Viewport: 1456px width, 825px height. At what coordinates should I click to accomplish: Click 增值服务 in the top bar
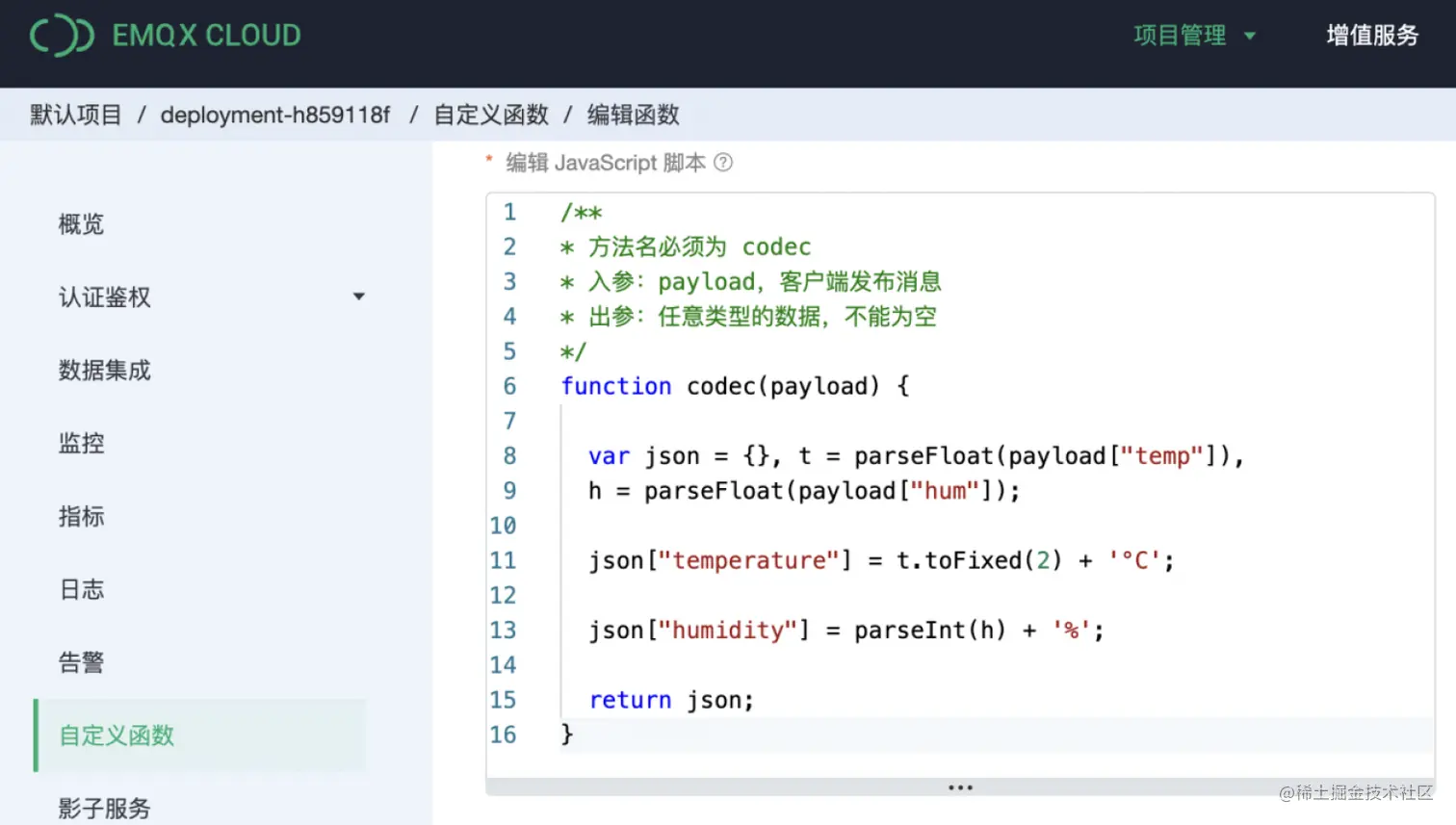[x=1371, y=36]
